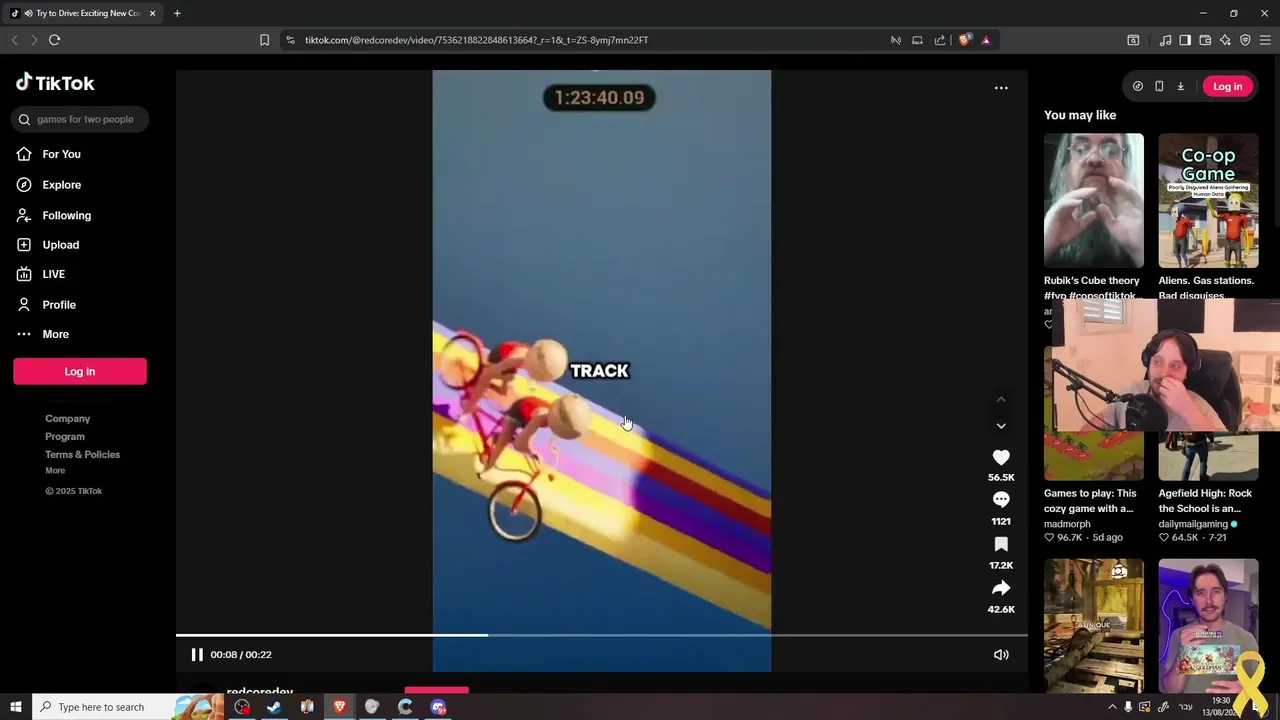Click the Brave Rewards triangle icon
This screenshot has width=1280, height=720.
tap(986, 40)
